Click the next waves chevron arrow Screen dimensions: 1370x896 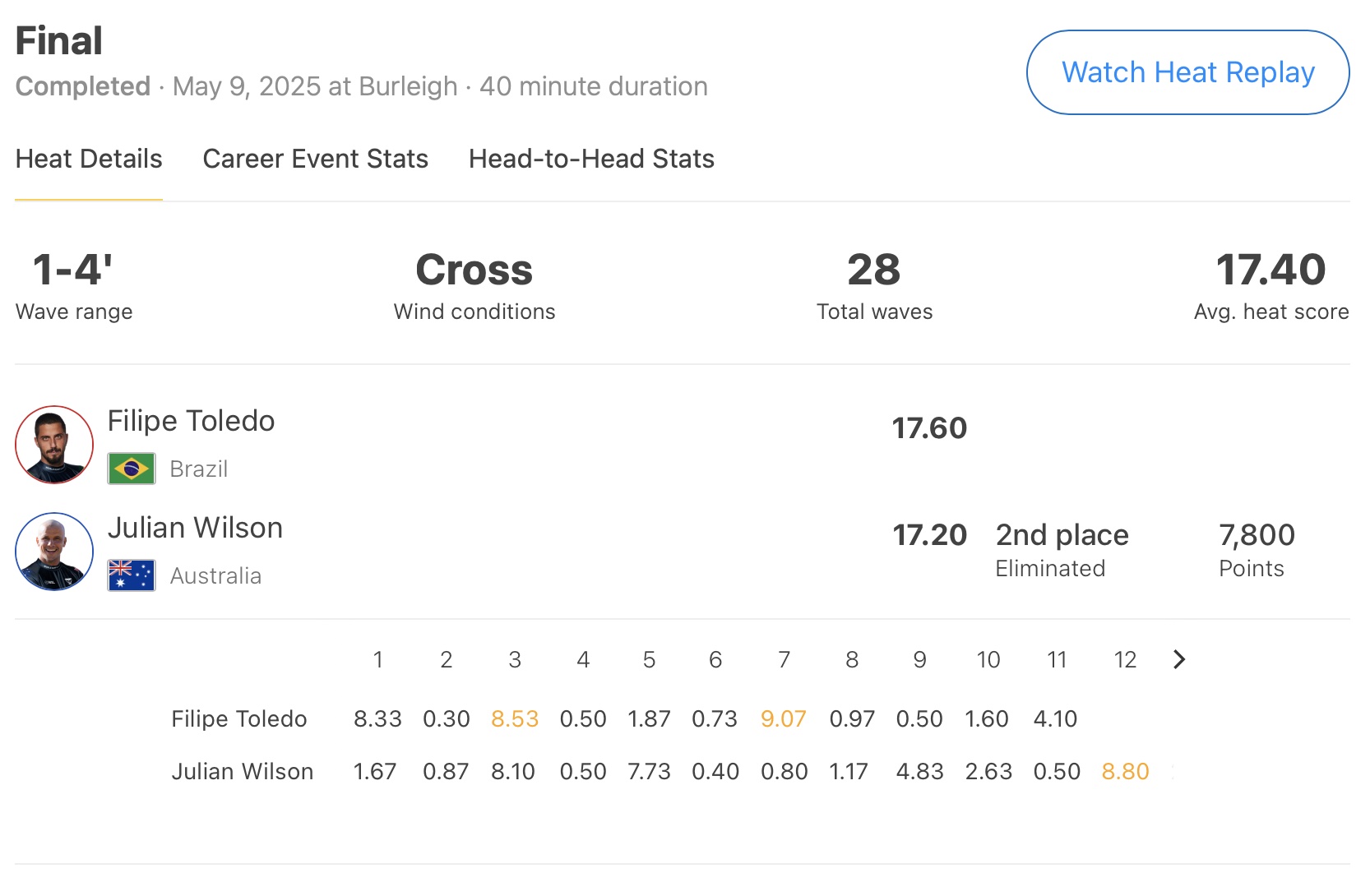(x=1178, y=659)
